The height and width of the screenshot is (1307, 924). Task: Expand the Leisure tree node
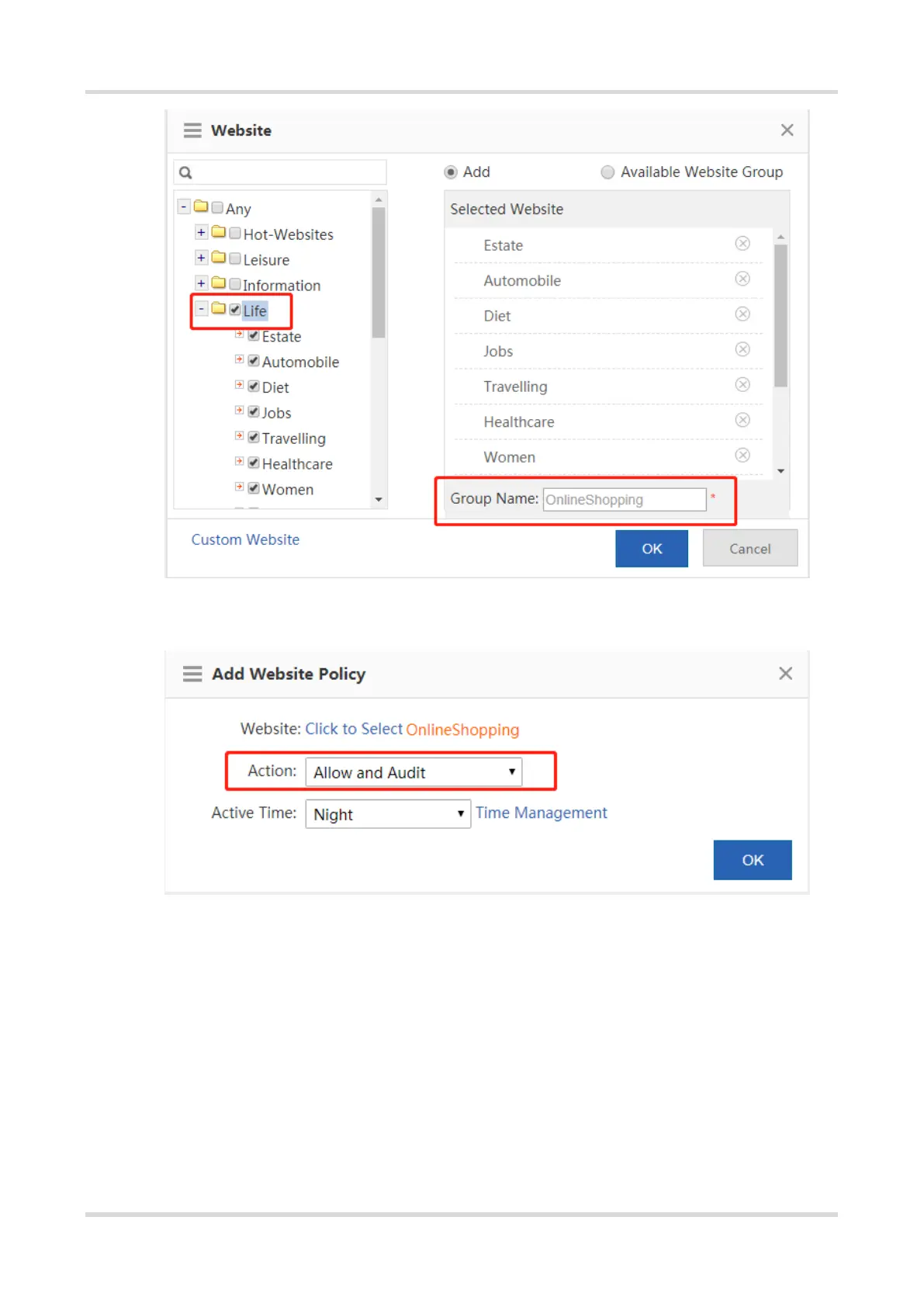[201, 258]
